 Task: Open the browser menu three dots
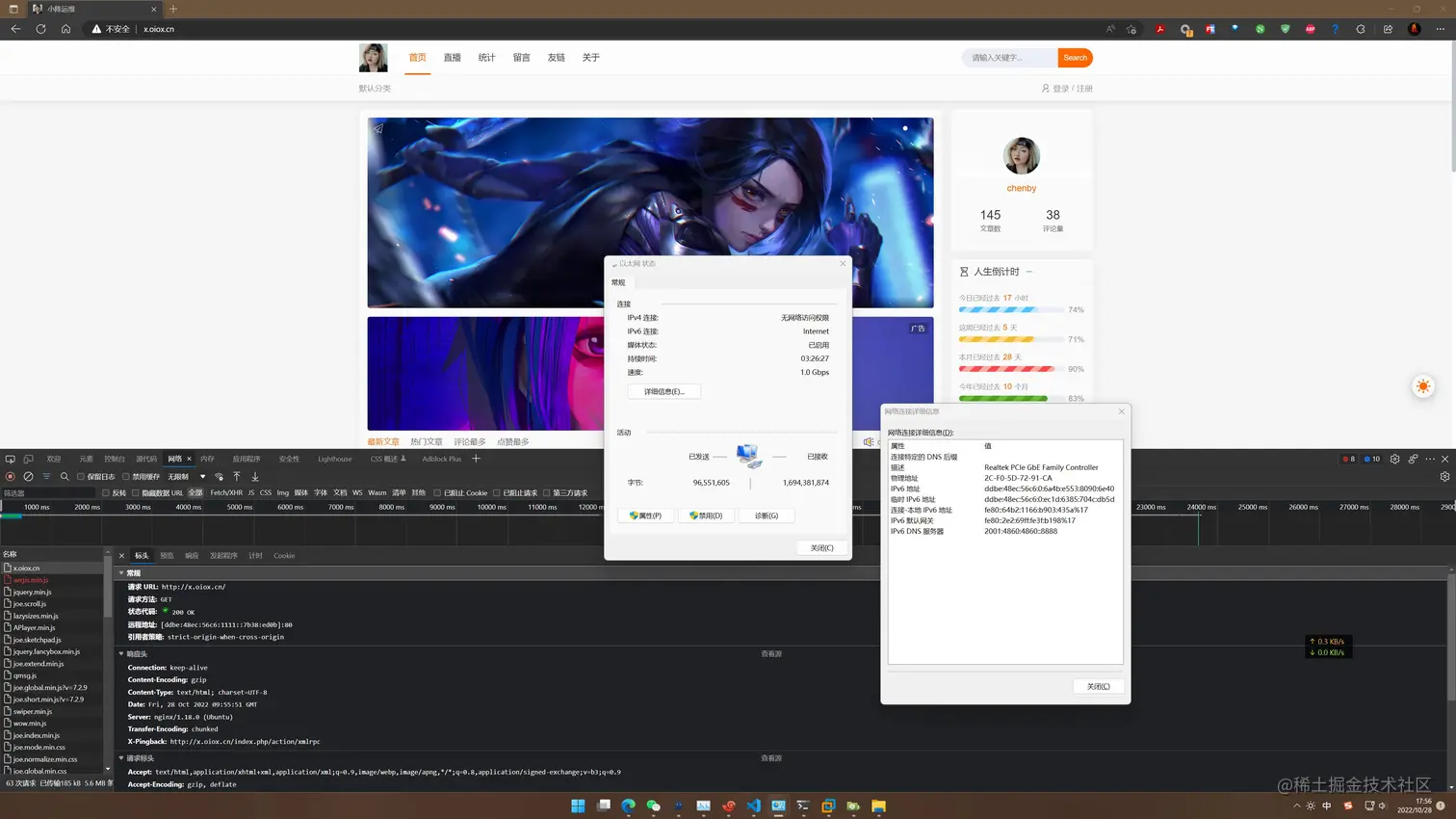[x=1441, y=29]
